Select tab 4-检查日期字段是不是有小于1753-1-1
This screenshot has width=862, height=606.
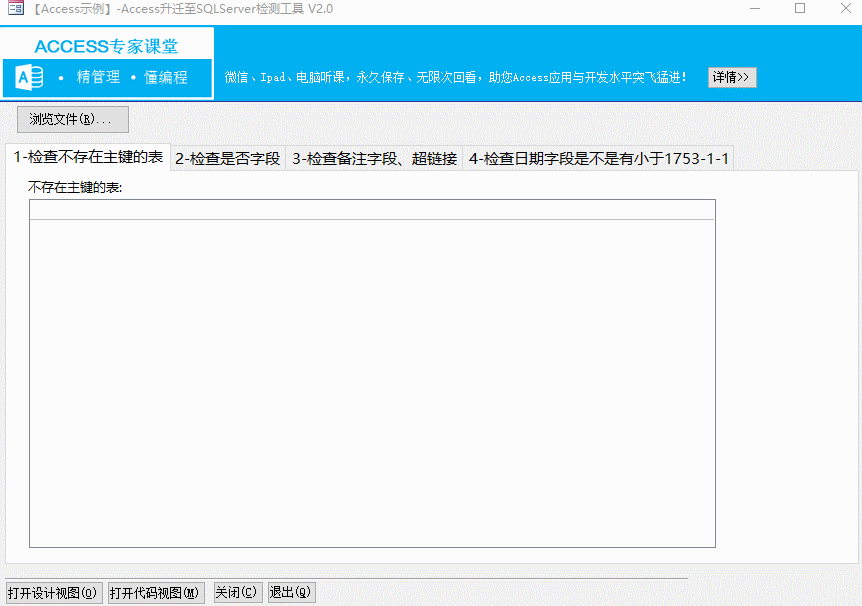tap(599, 159)
